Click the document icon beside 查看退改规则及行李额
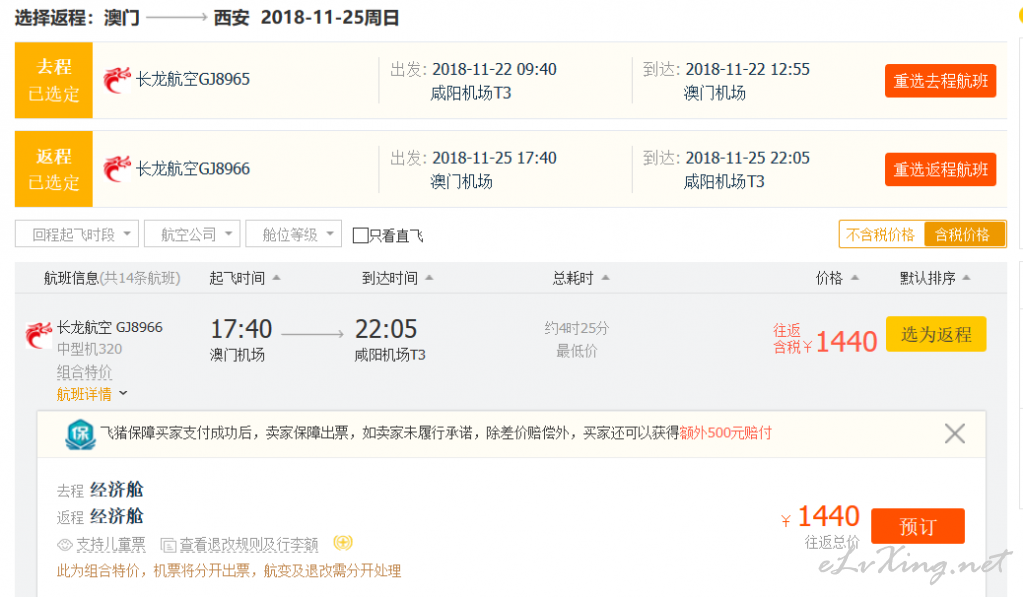 coord(168,545)
